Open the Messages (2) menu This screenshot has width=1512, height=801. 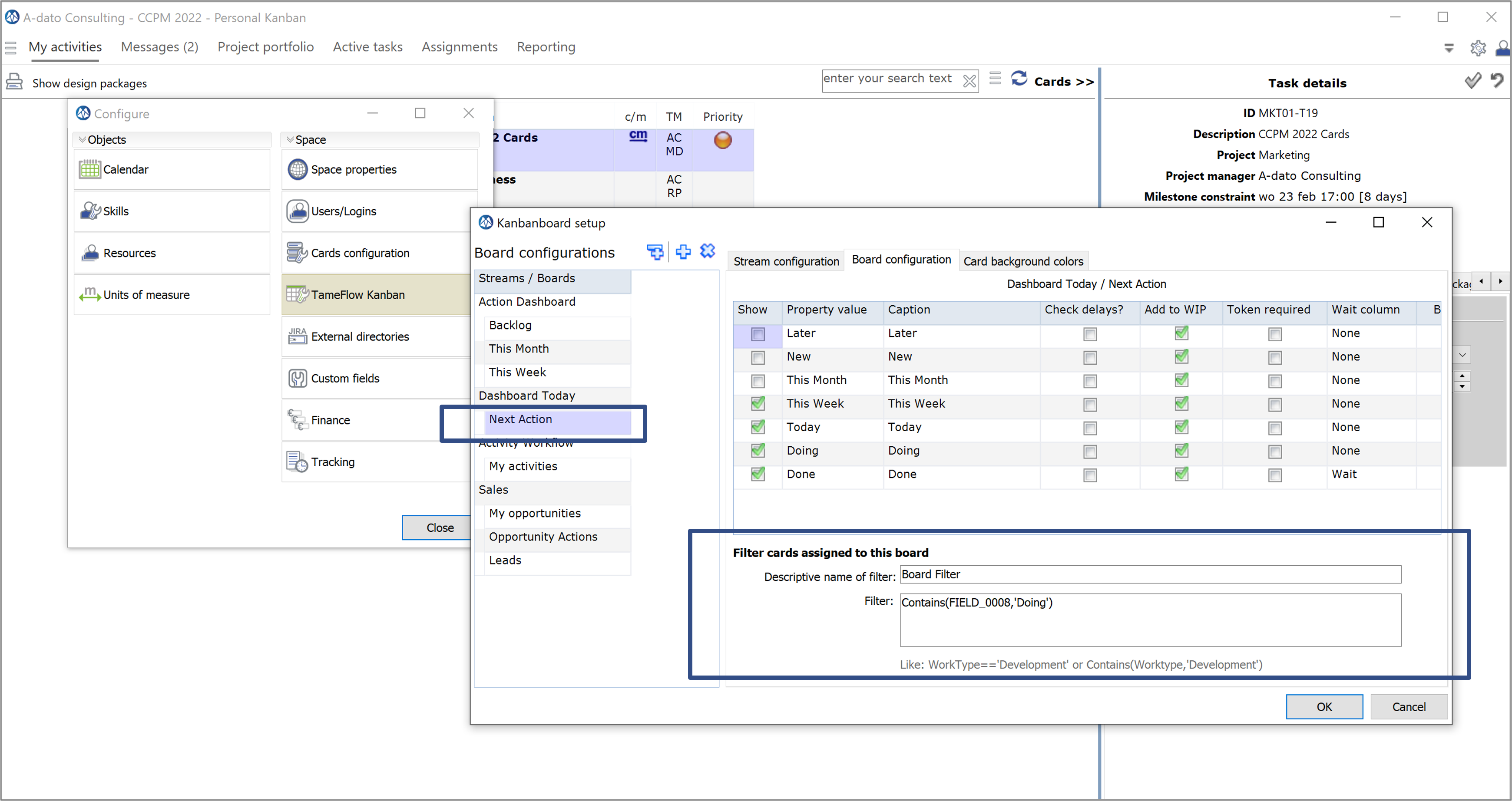pos(160,47)
